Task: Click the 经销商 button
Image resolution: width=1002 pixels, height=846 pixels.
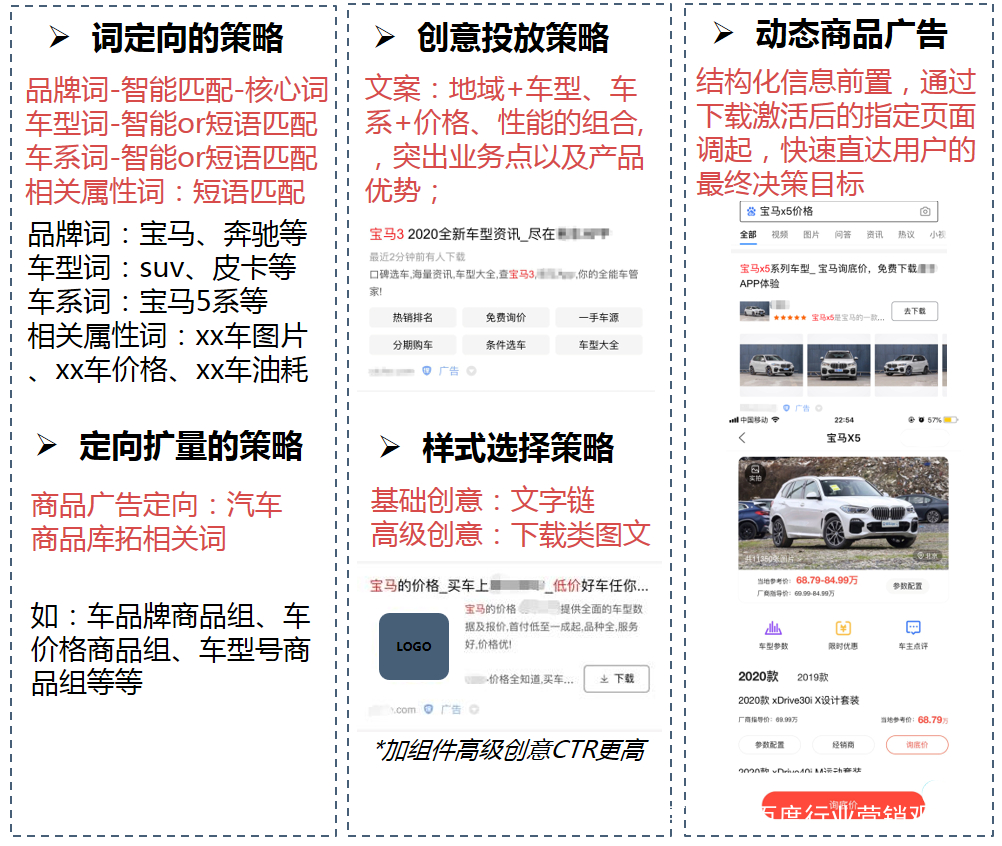Action: (x=843, y=745)
